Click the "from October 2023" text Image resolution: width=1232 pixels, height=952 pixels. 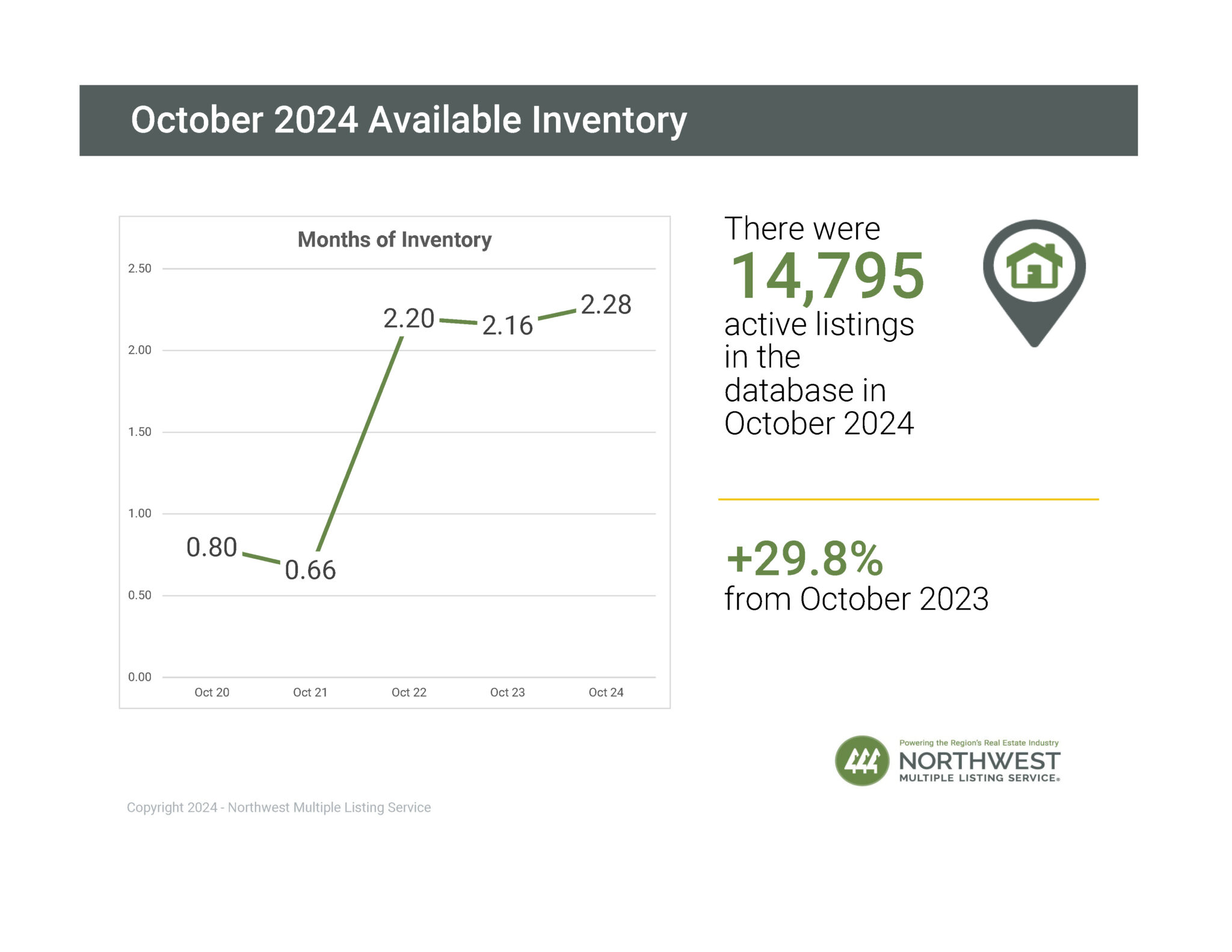pos(856,599)
